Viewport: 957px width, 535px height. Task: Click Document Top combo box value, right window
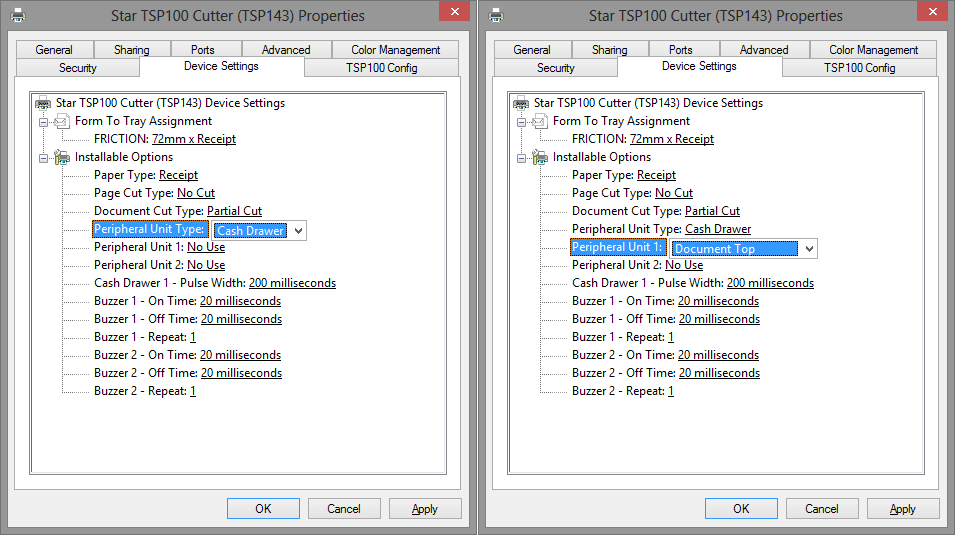point(734,248)
